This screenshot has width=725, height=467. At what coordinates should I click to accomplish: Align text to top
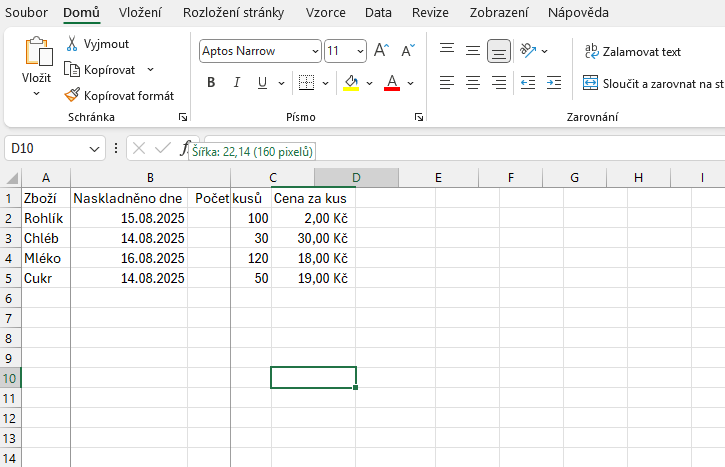click(447, 50)
